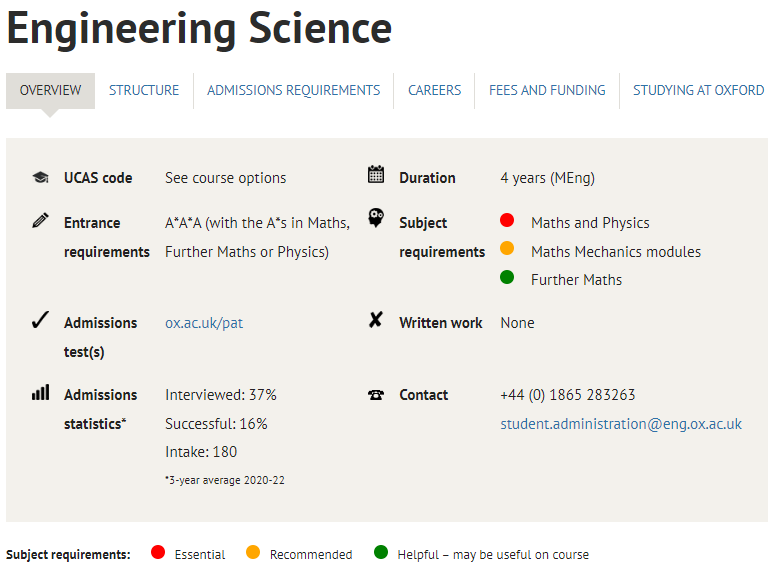The image size is (772, 571).
Task: Click the head Subject requirements icon
Action: point(376,218)
